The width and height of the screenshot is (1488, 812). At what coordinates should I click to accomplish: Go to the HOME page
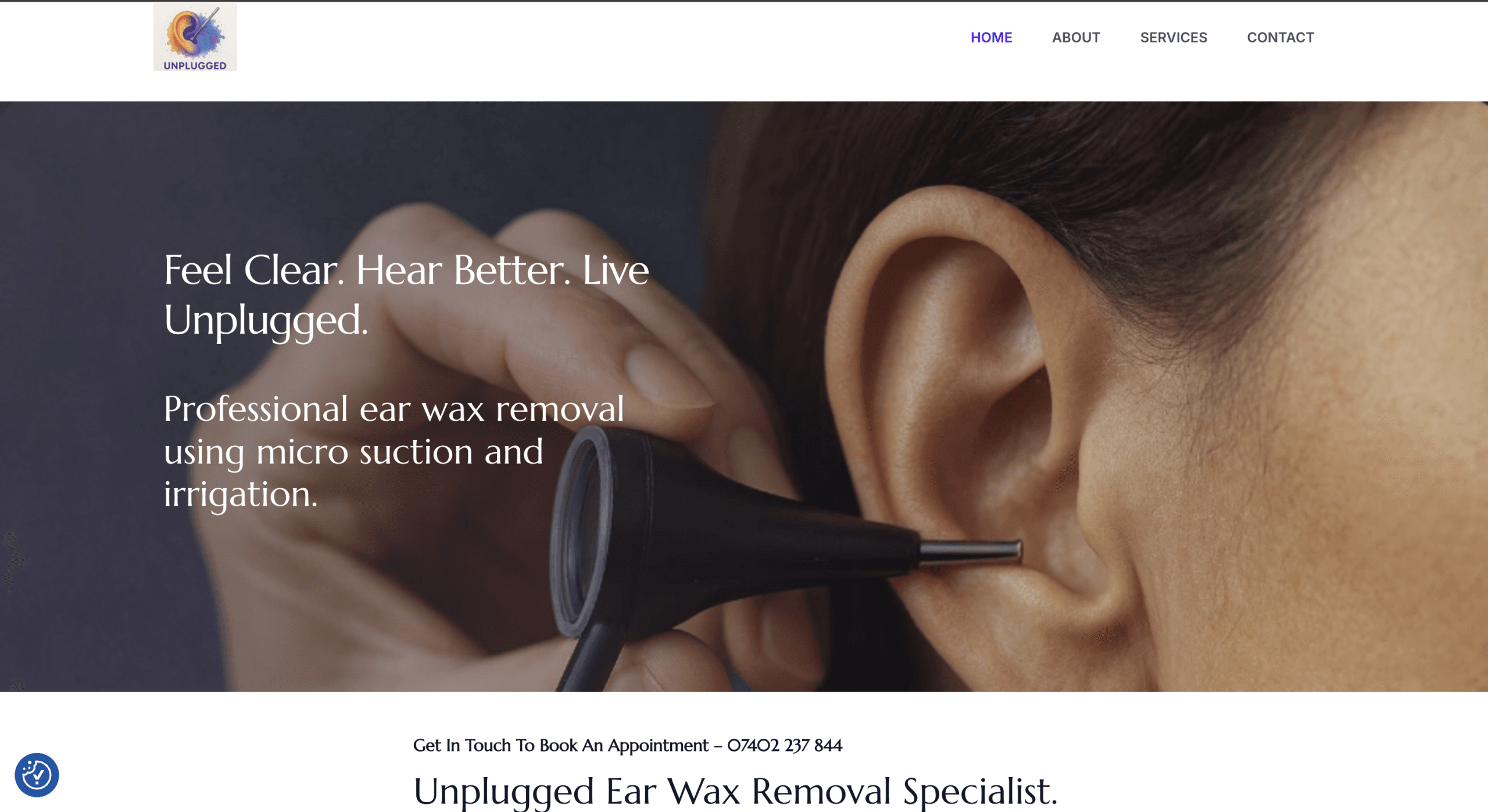(x=991, y=37)
